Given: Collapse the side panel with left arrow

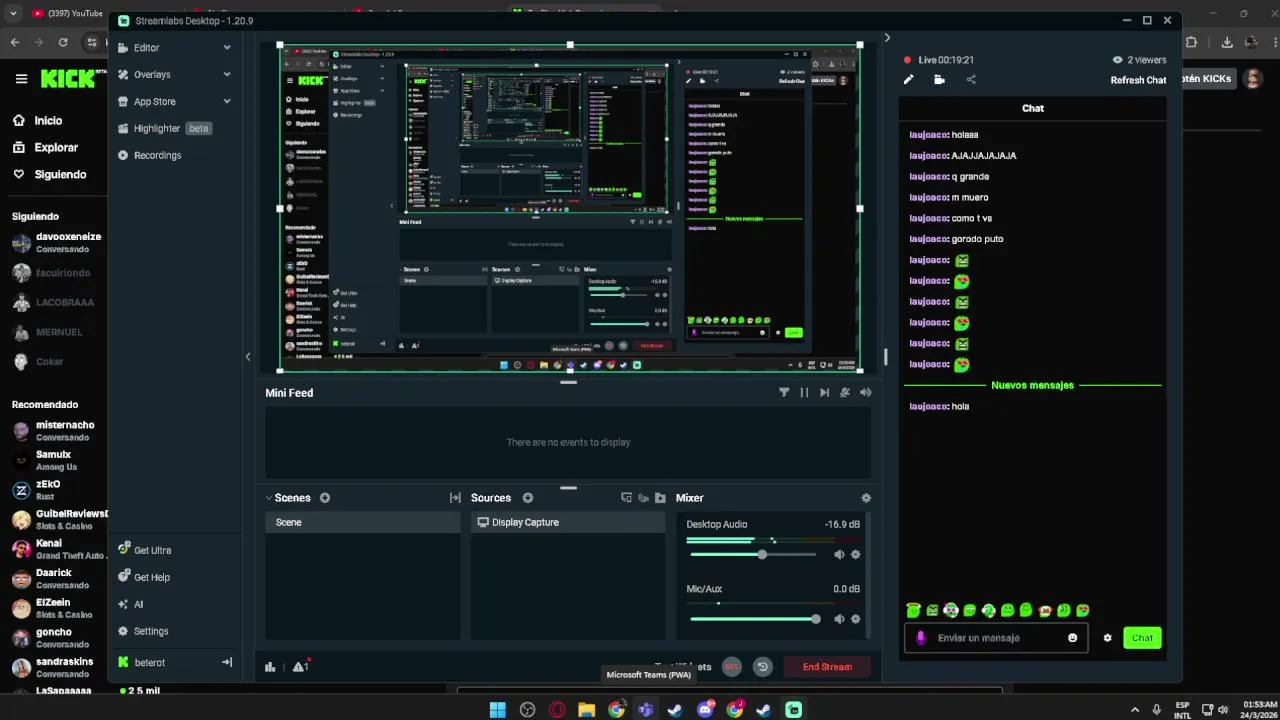Looking at the screenshot, I should point(248,357).
